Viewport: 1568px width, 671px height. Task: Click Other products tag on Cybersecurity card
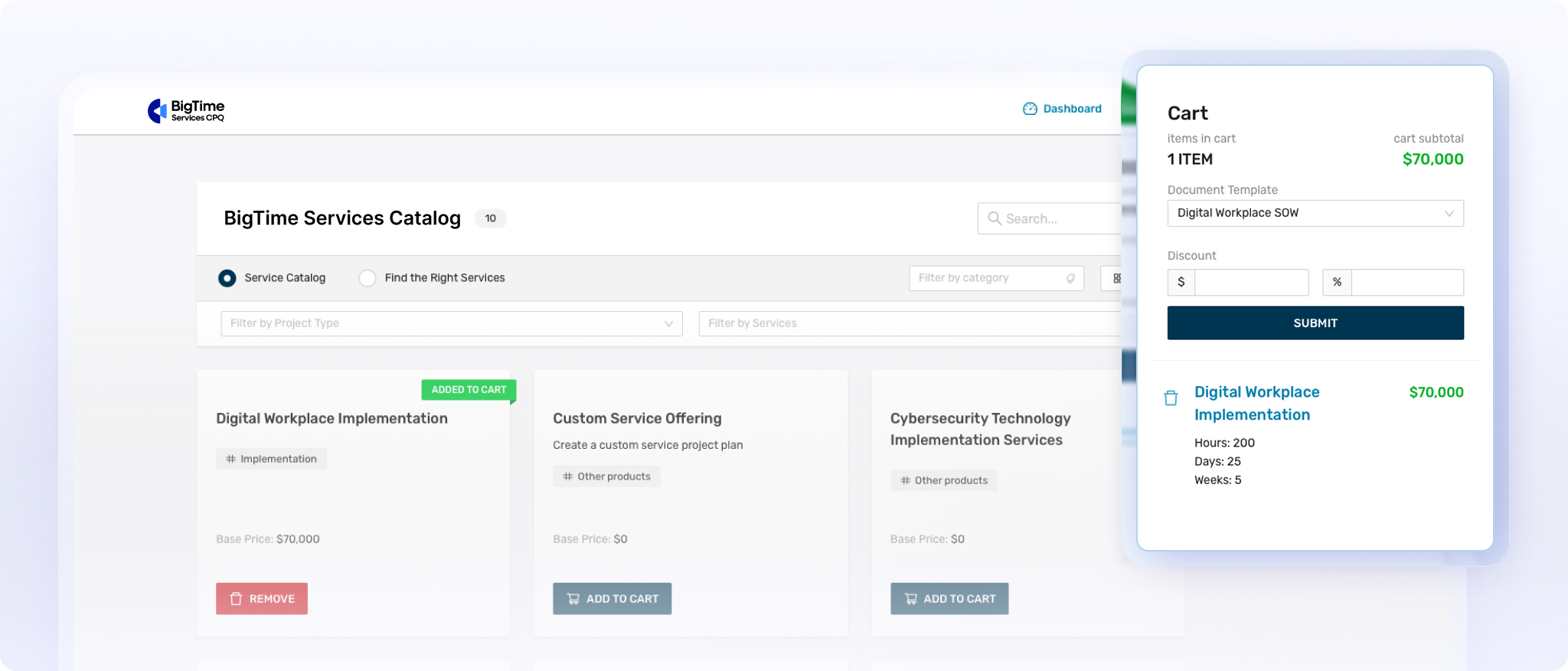[943, 480]
